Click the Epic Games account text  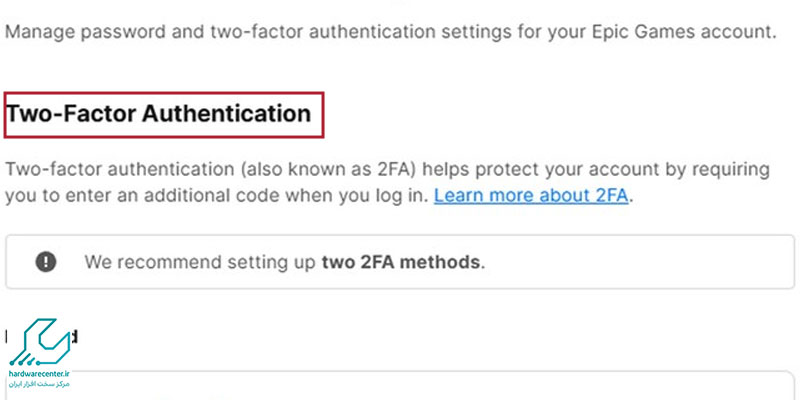pyautogui.click(x=684, y=32)
